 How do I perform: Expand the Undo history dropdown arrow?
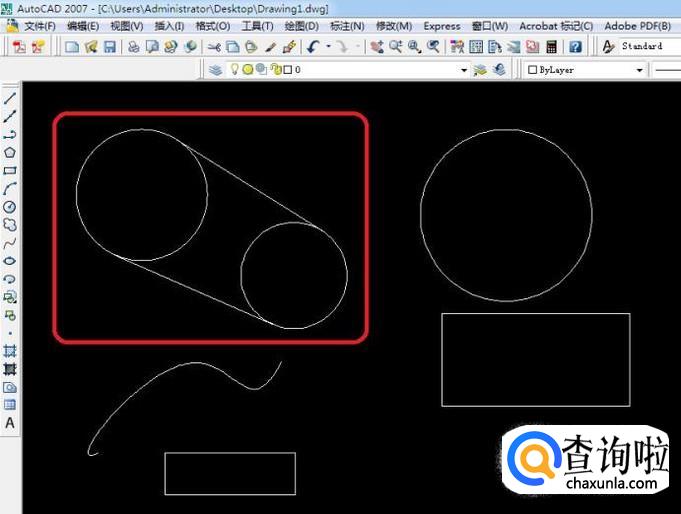click(x=329, y=46)
